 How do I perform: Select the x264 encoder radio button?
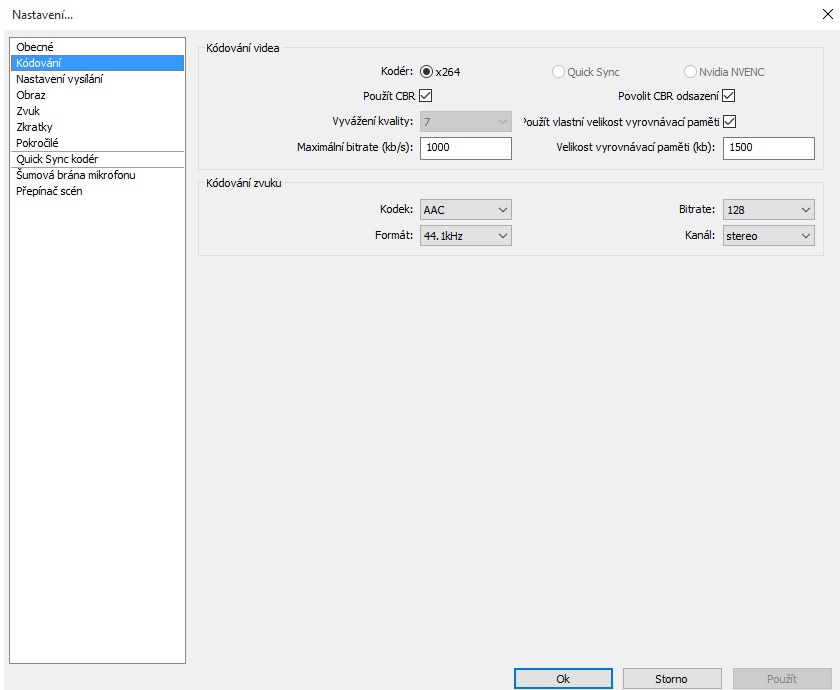(427, 72)
